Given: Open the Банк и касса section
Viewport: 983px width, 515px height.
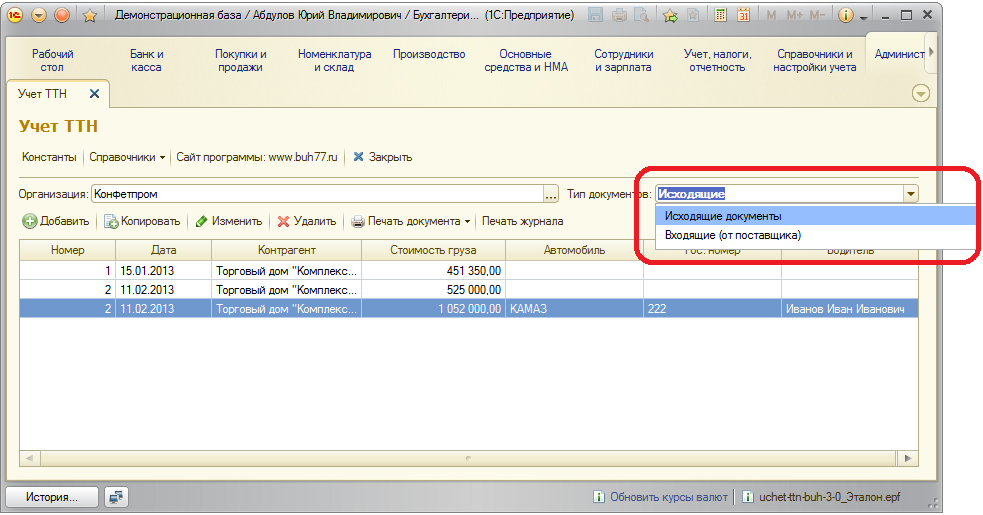Looking at the screenshot, I should (146, 61).
